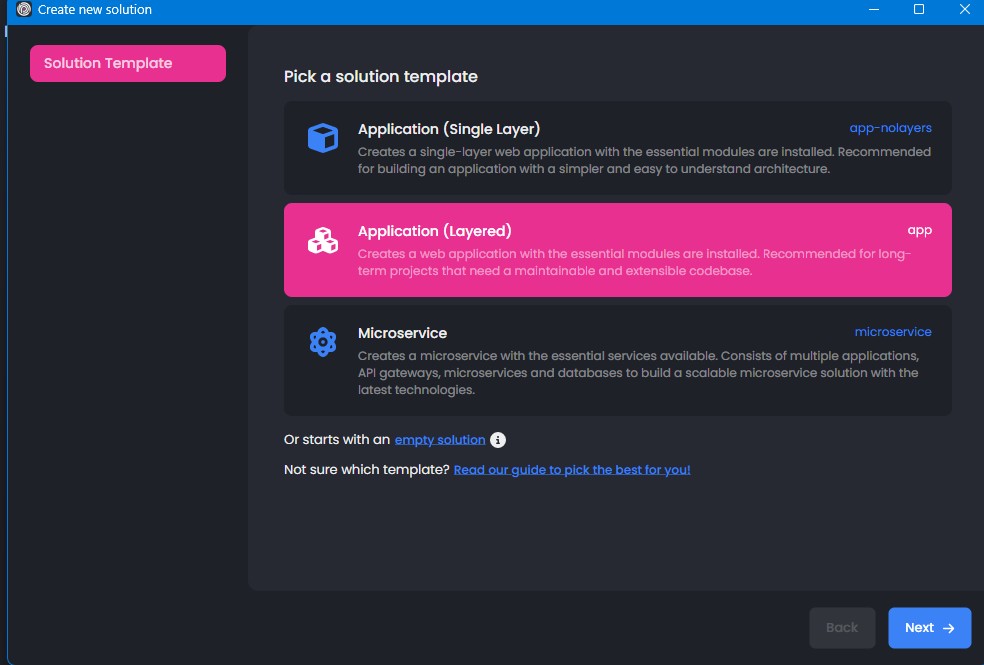Click the stacked cubes Layered icon
Screen dimensions: 984x665
pyautogui.click(x=322, y=240)
